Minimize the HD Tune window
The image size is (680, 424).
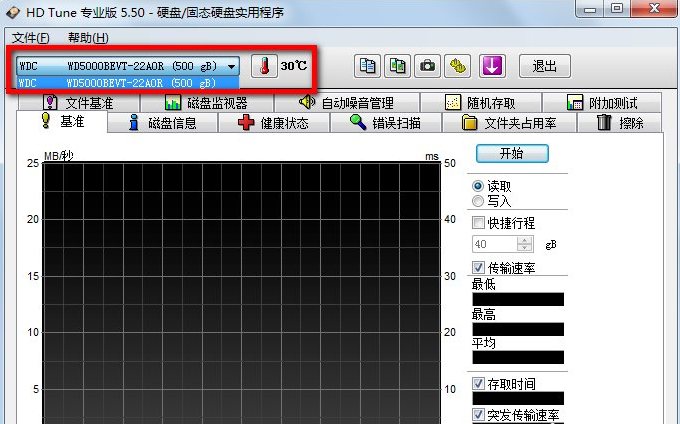pos(591,9)
